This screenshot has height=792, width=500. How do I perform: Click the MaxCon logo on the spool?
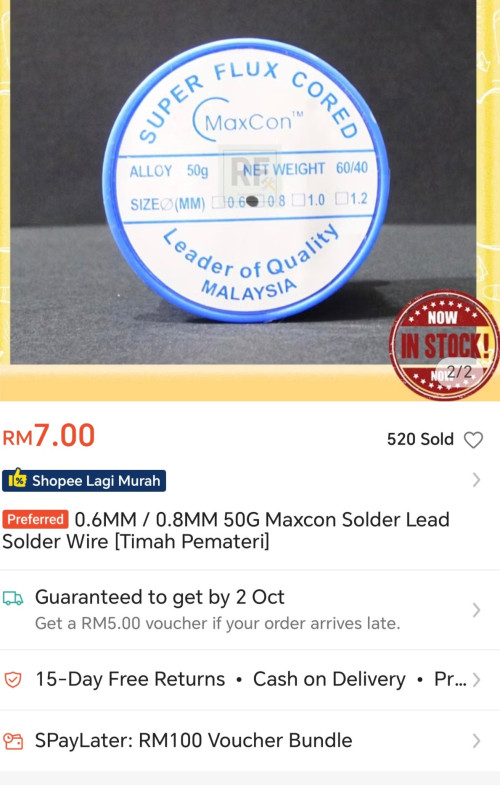click(247, 120)
